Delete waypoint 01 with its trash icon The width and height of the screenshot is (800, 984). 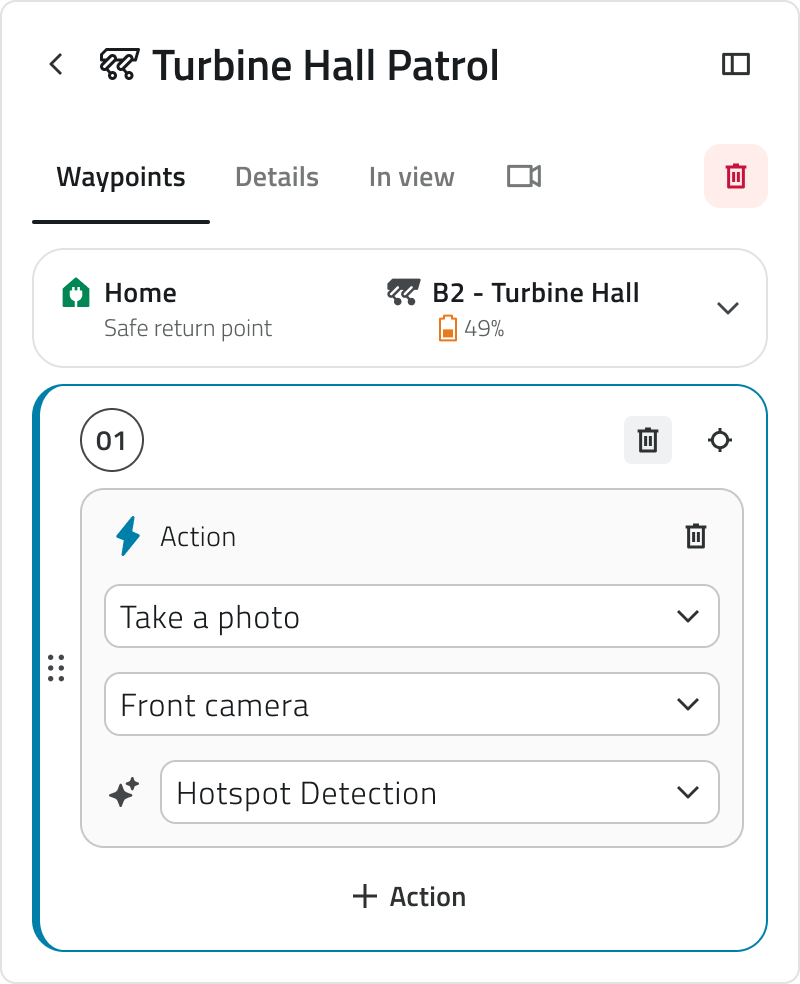point(648,440)
